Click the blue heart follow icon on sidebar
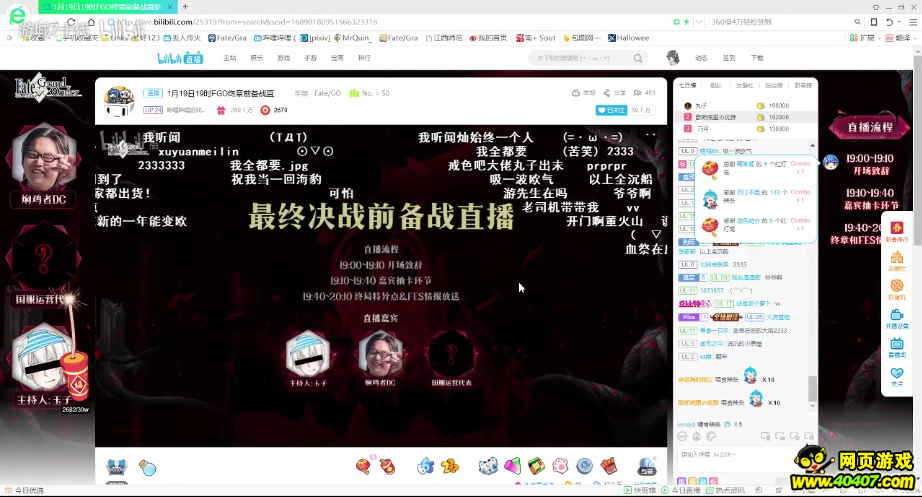This screenshot has height=497, width=922. pos(897,373)
